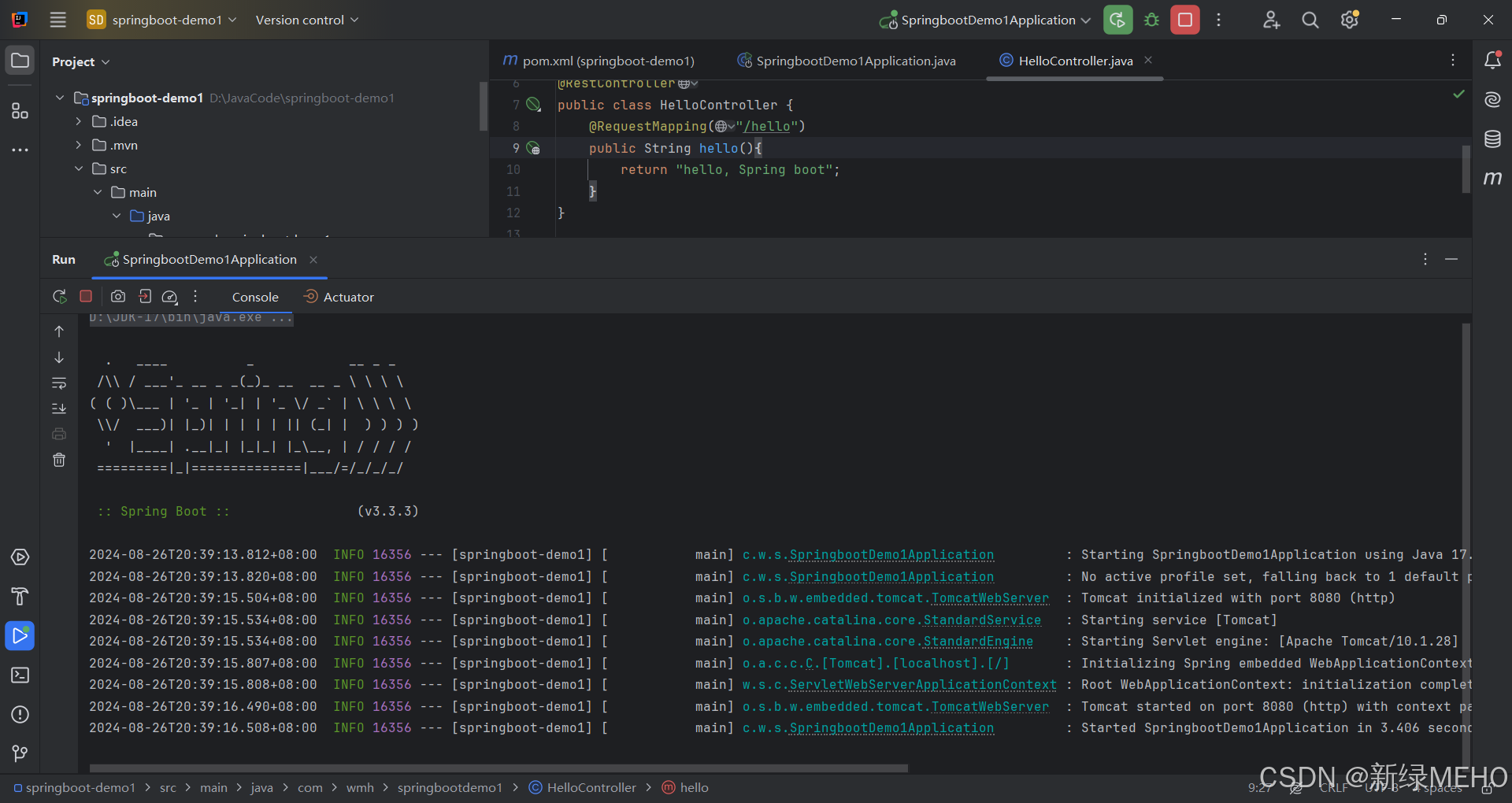
Task: Show more tool windows ellipsis
Action: (x=20, y=150)
